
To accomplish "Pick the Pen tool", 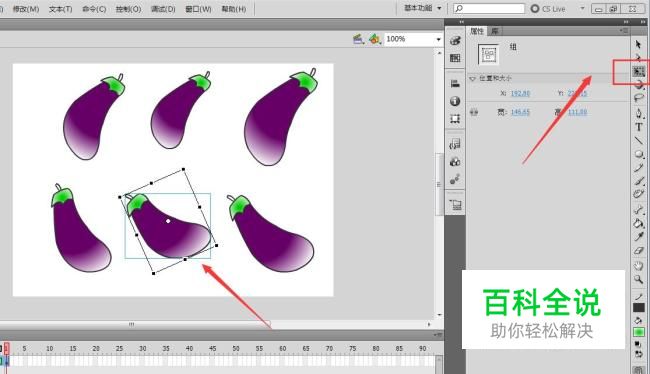I will coord(639,113).
